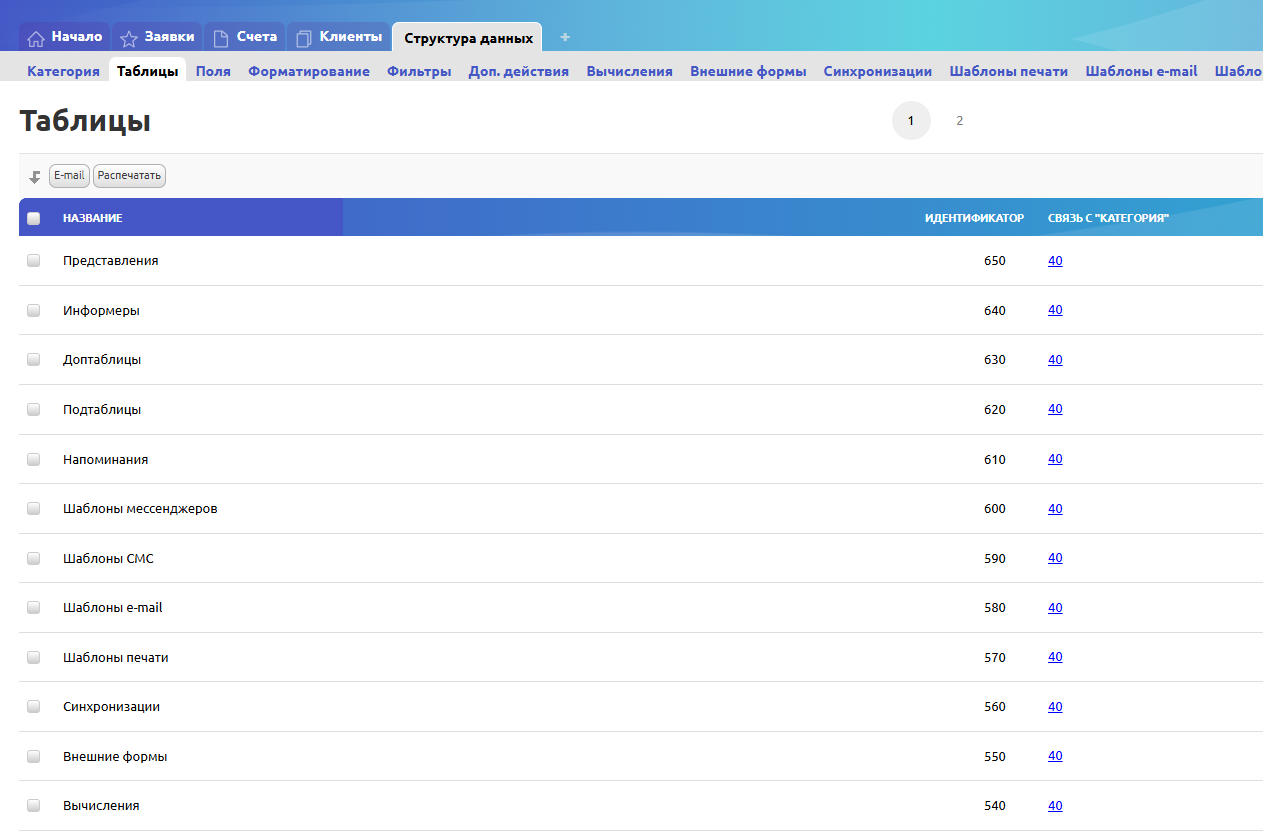
Task: Check the Шаблоны печати row checkbox
Action: [x=34, y=657]
